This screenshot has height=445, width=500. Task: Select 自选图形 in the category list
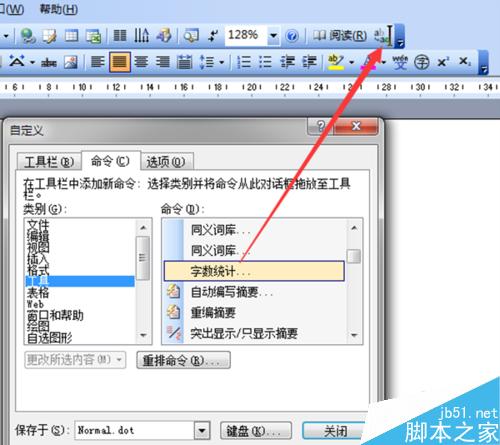(x=80, y=338)
